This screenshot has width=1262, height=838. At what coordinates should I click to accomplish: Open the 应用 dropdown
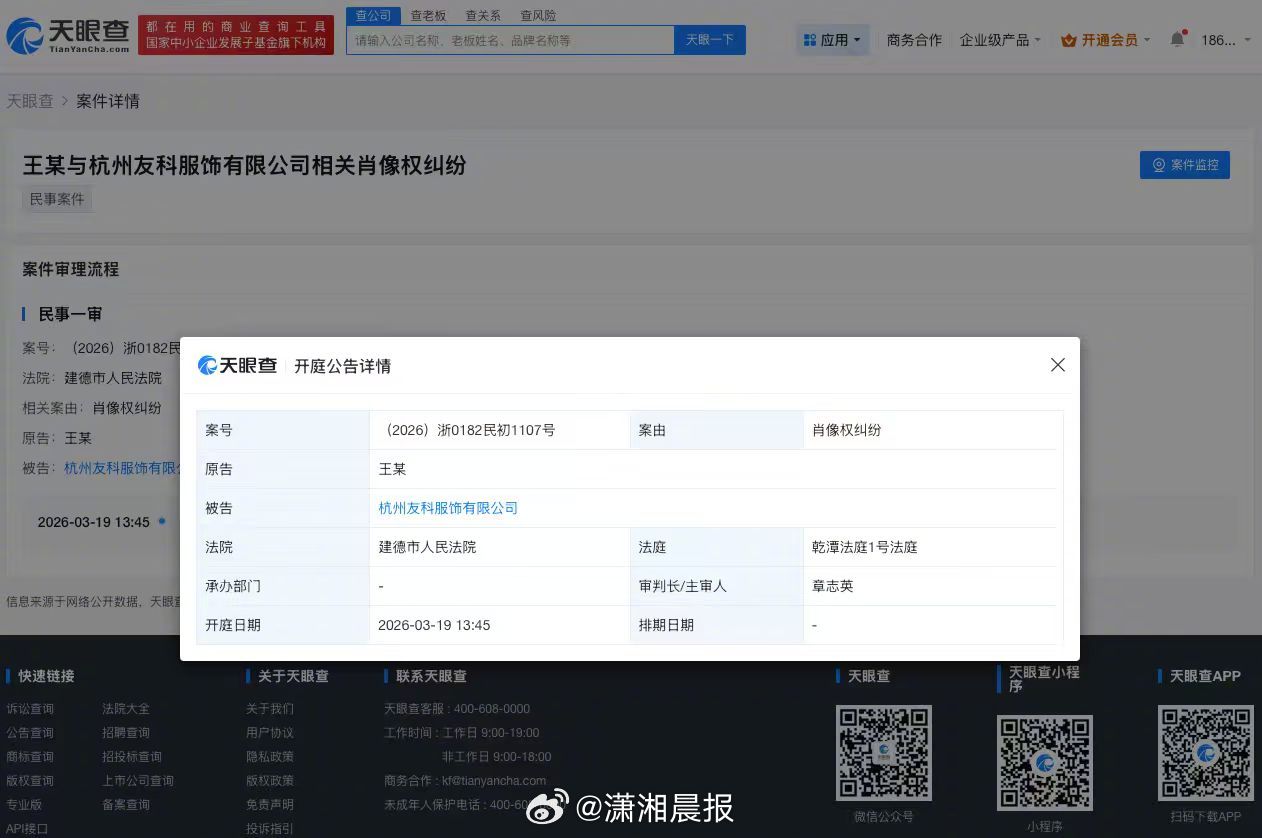click(832, 39)
